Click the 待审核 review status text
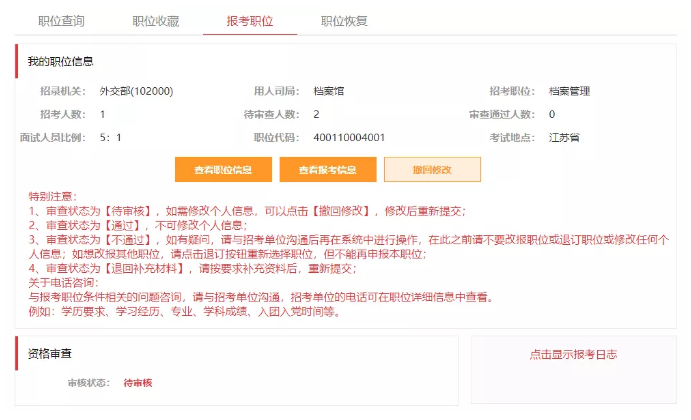Screen dimensions: 691x420 [x=139, y=383]
